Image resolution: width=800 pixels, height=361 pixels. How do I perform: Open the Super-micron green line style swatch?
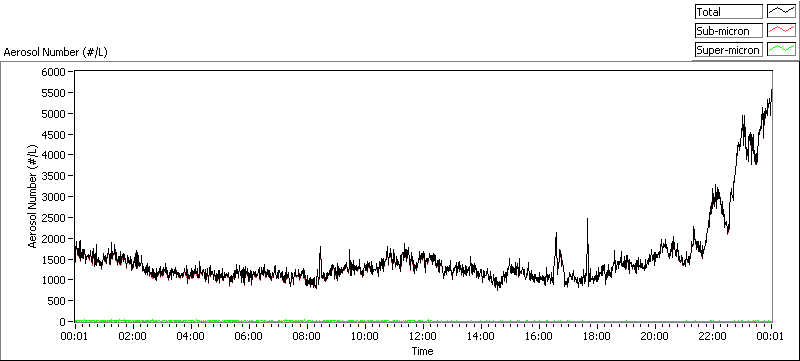tap(782, 49)
